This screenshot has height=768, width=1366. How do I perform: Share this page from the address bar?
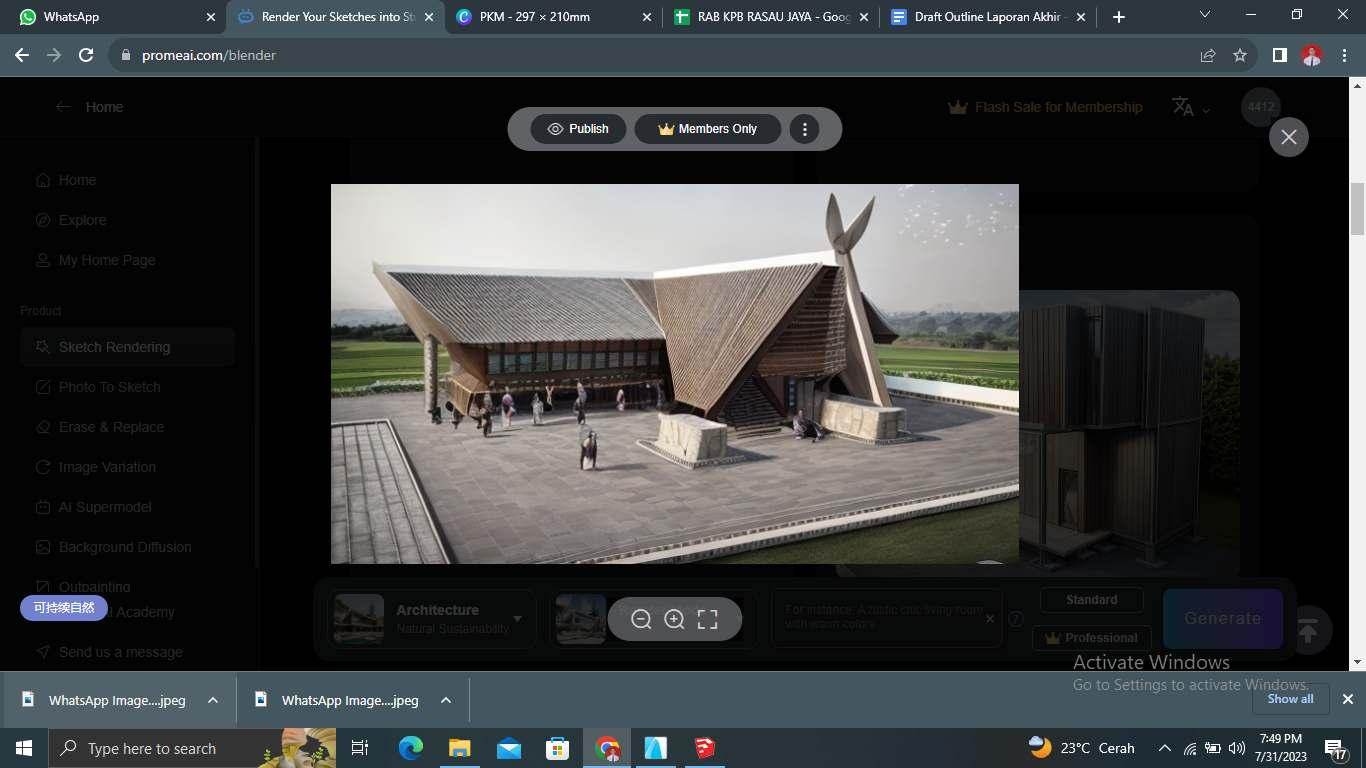point(1208,56)
